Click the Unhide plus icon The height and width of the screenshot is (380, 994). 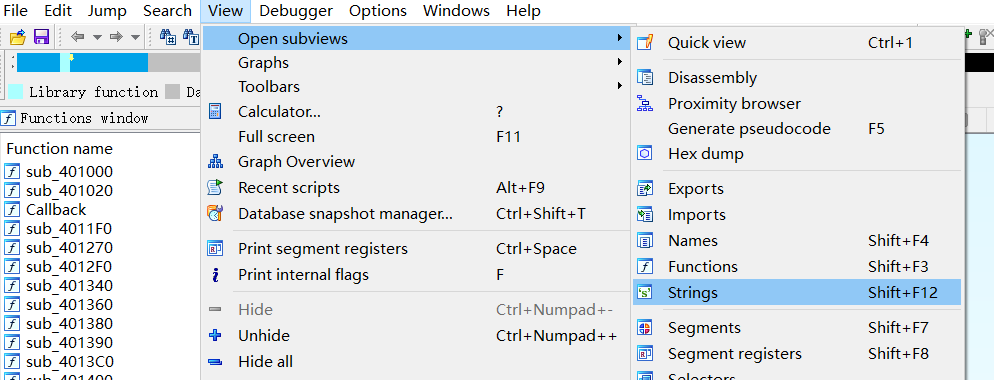tap(216, 336)
